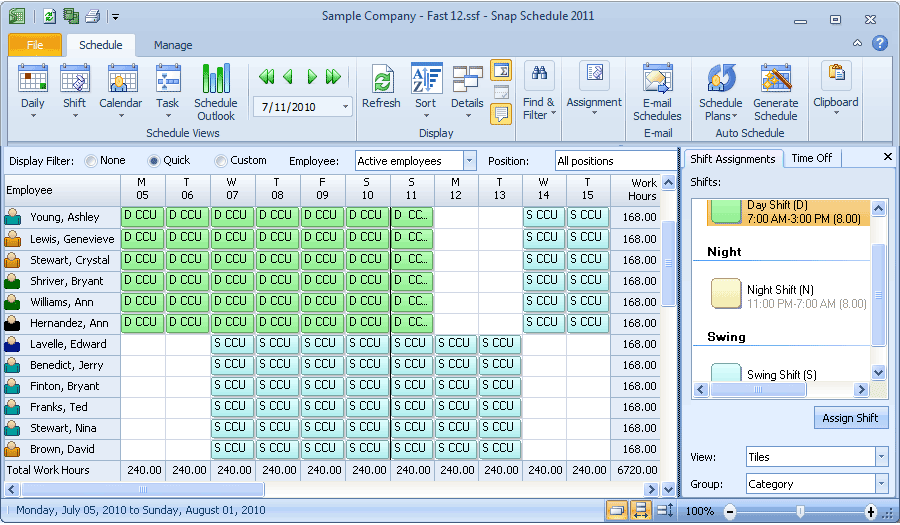Select the Day Shift (D) tile

789,212
